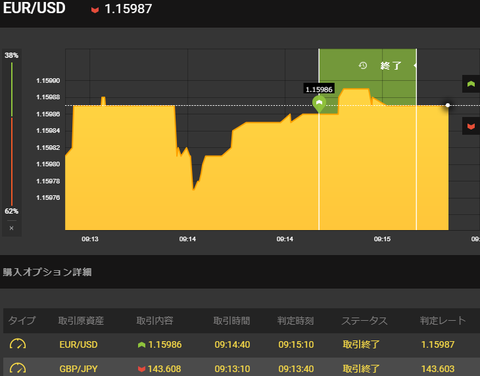The image size is (480, 376).
Task: Click the 1.15980 price axis label
Action: click(x=48, y=164)
